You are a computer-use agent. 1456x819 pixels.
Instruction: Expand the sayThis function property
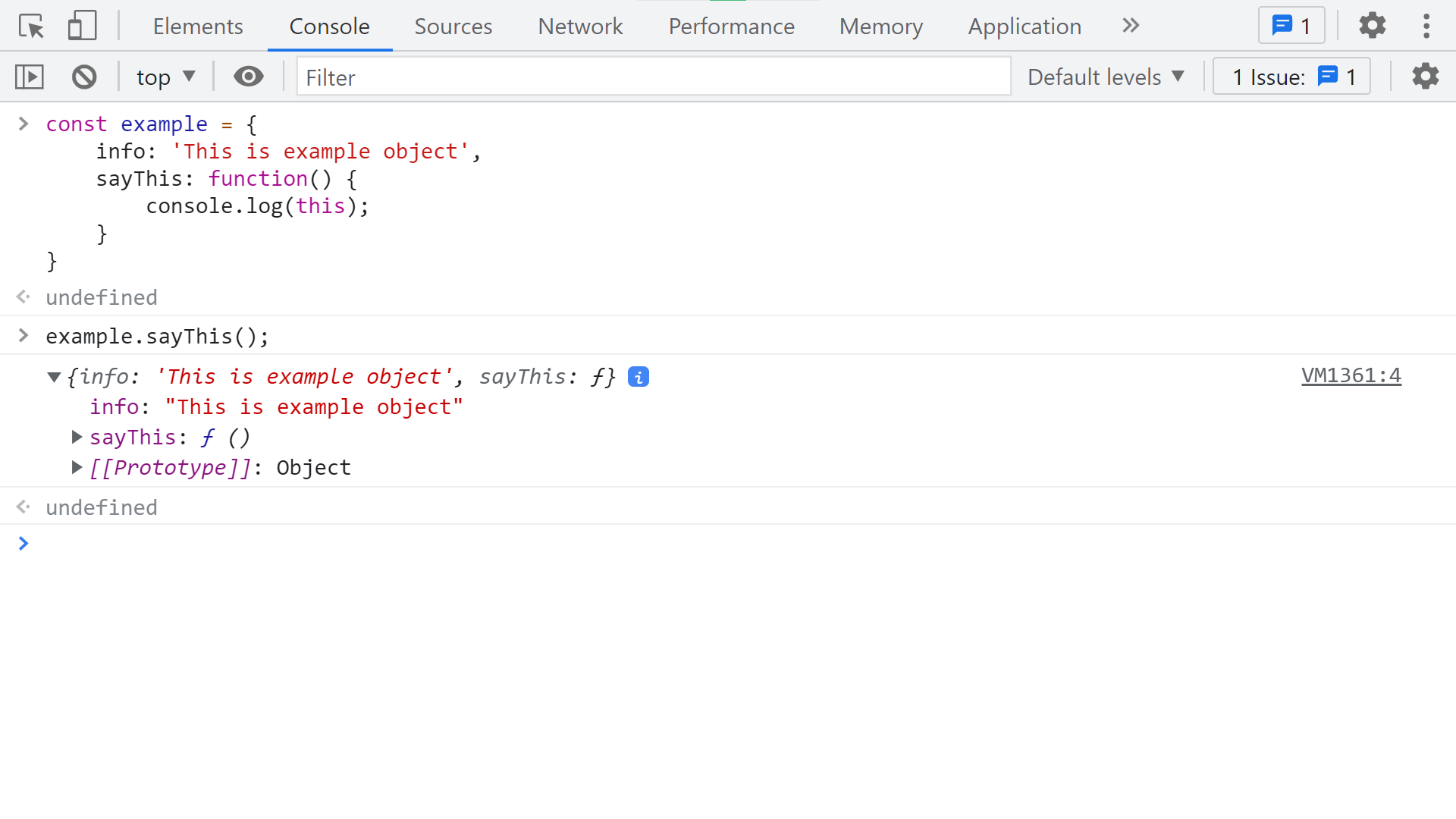click(x=77, y=438)
